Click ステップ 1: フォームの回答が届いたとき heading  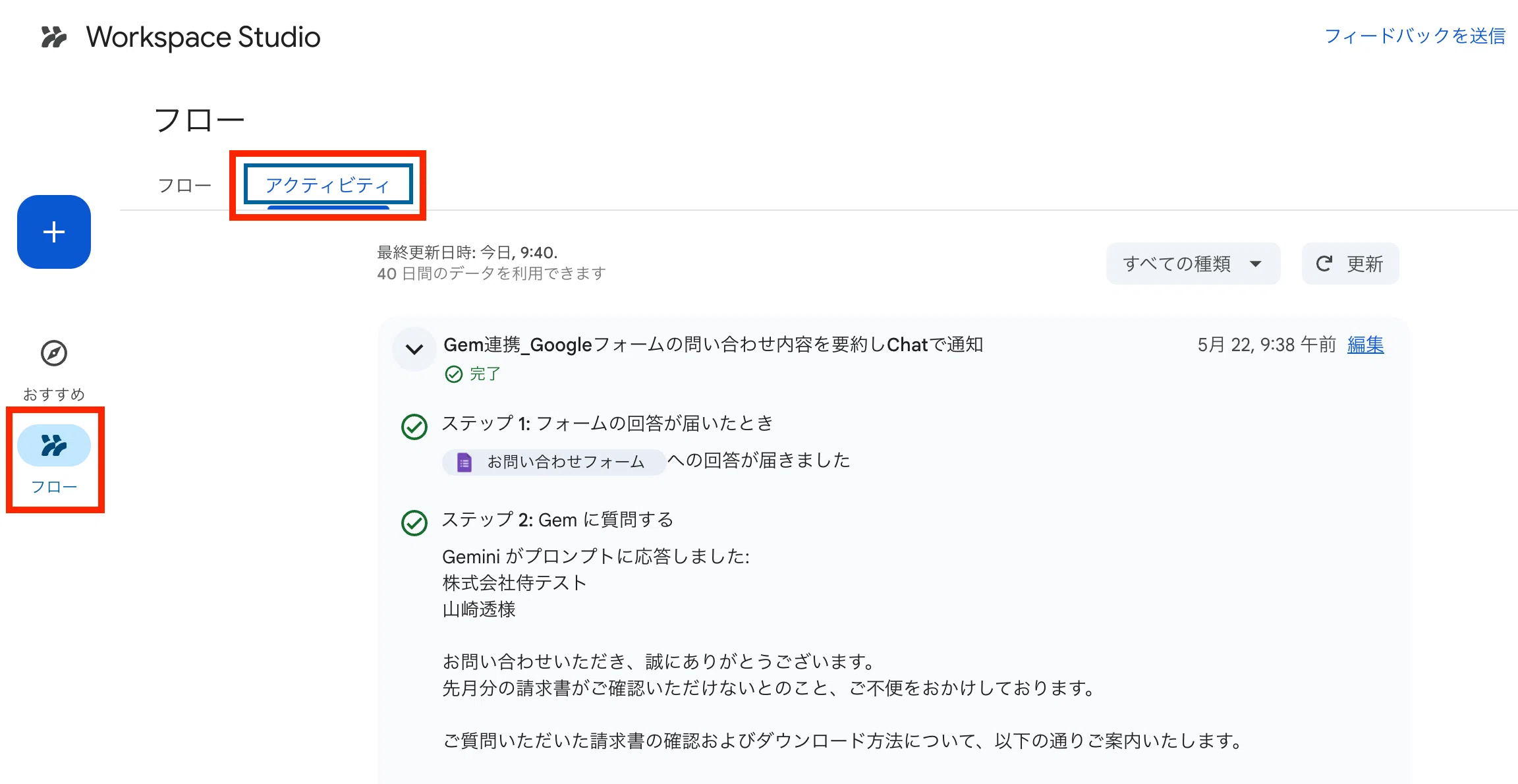pos(607,423)
